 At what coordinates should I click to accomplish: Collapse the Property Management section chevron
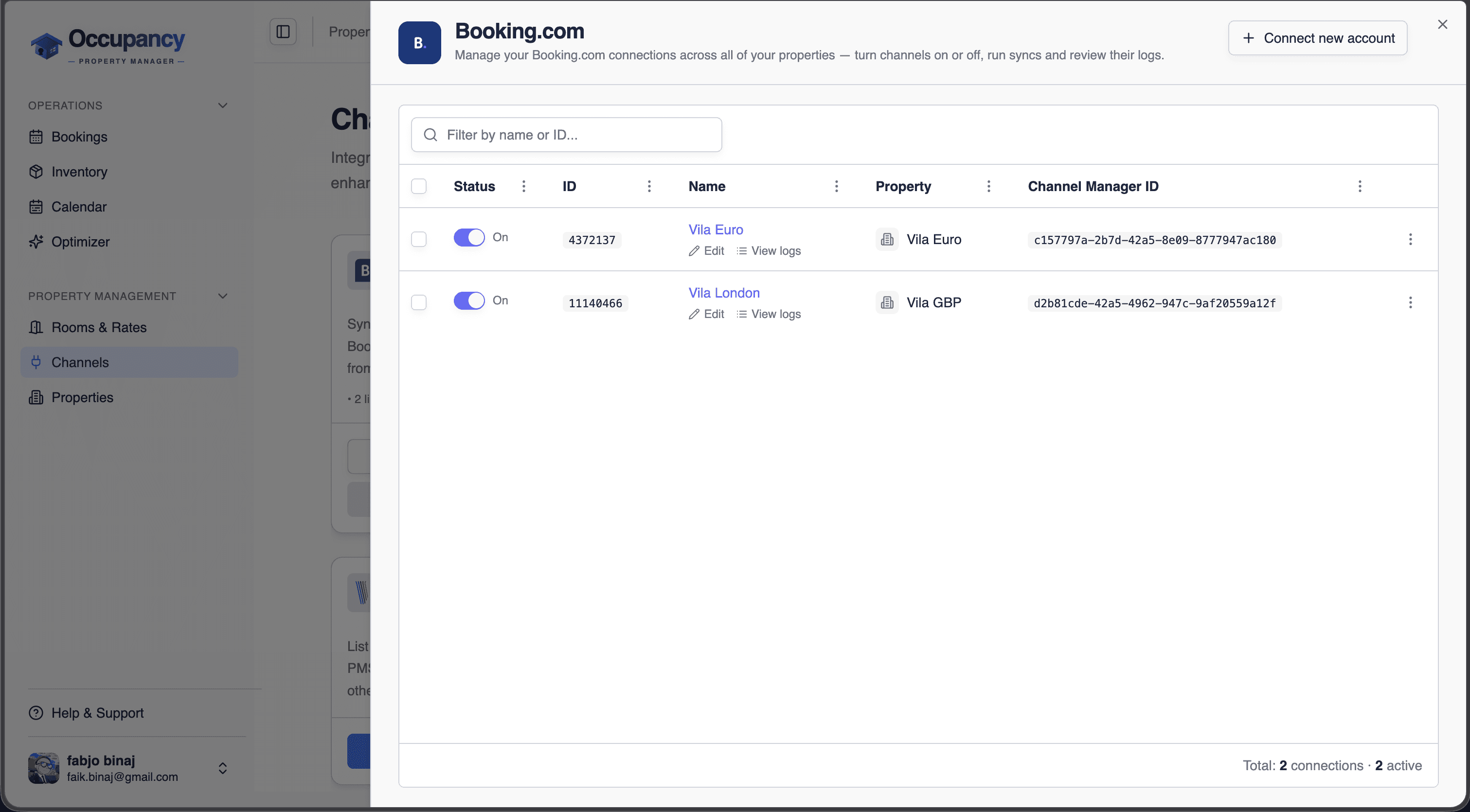pyautogui.click(x=223, y=296)
